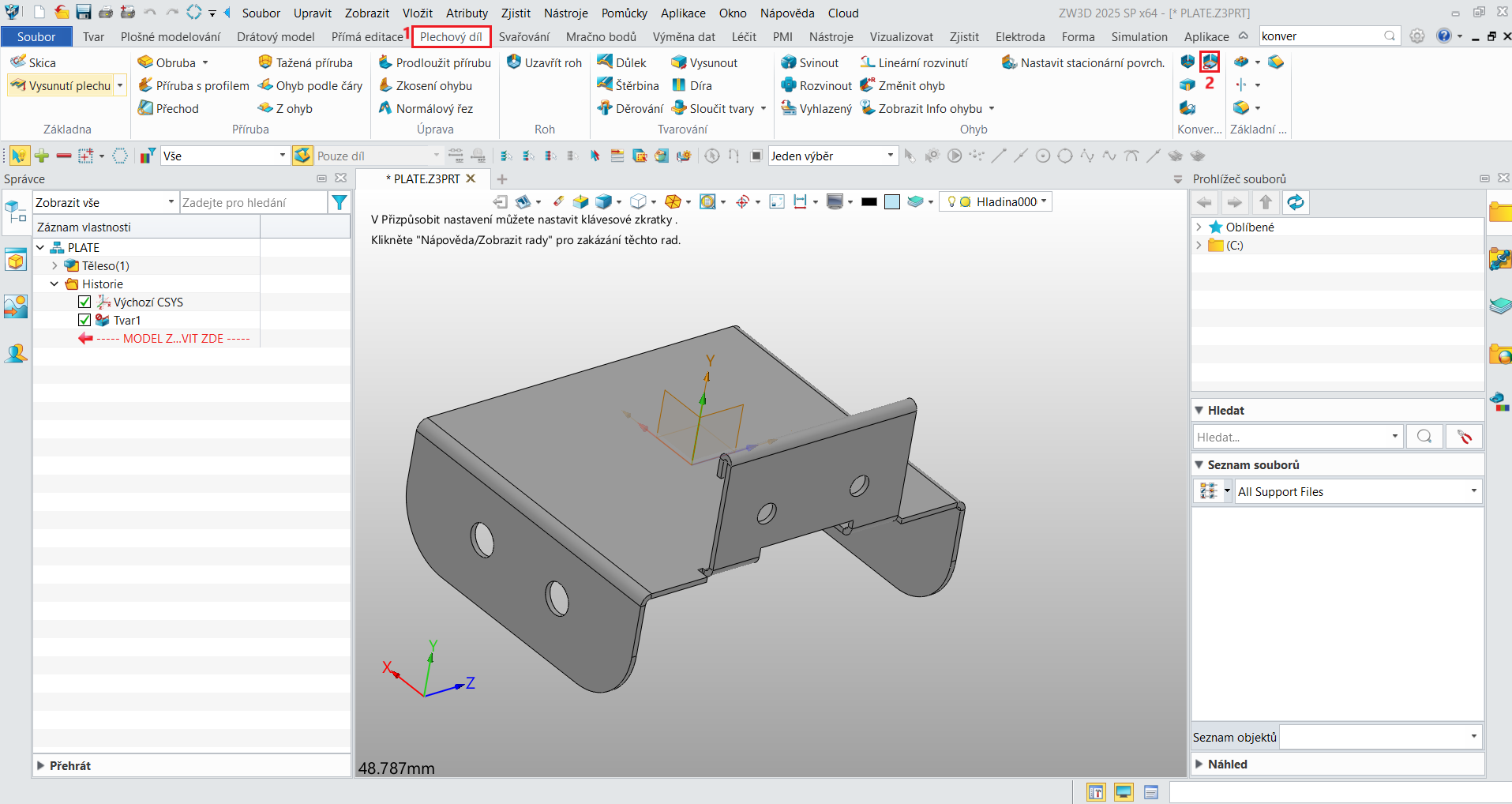Open the Díra hole tool

coord(692,85)
